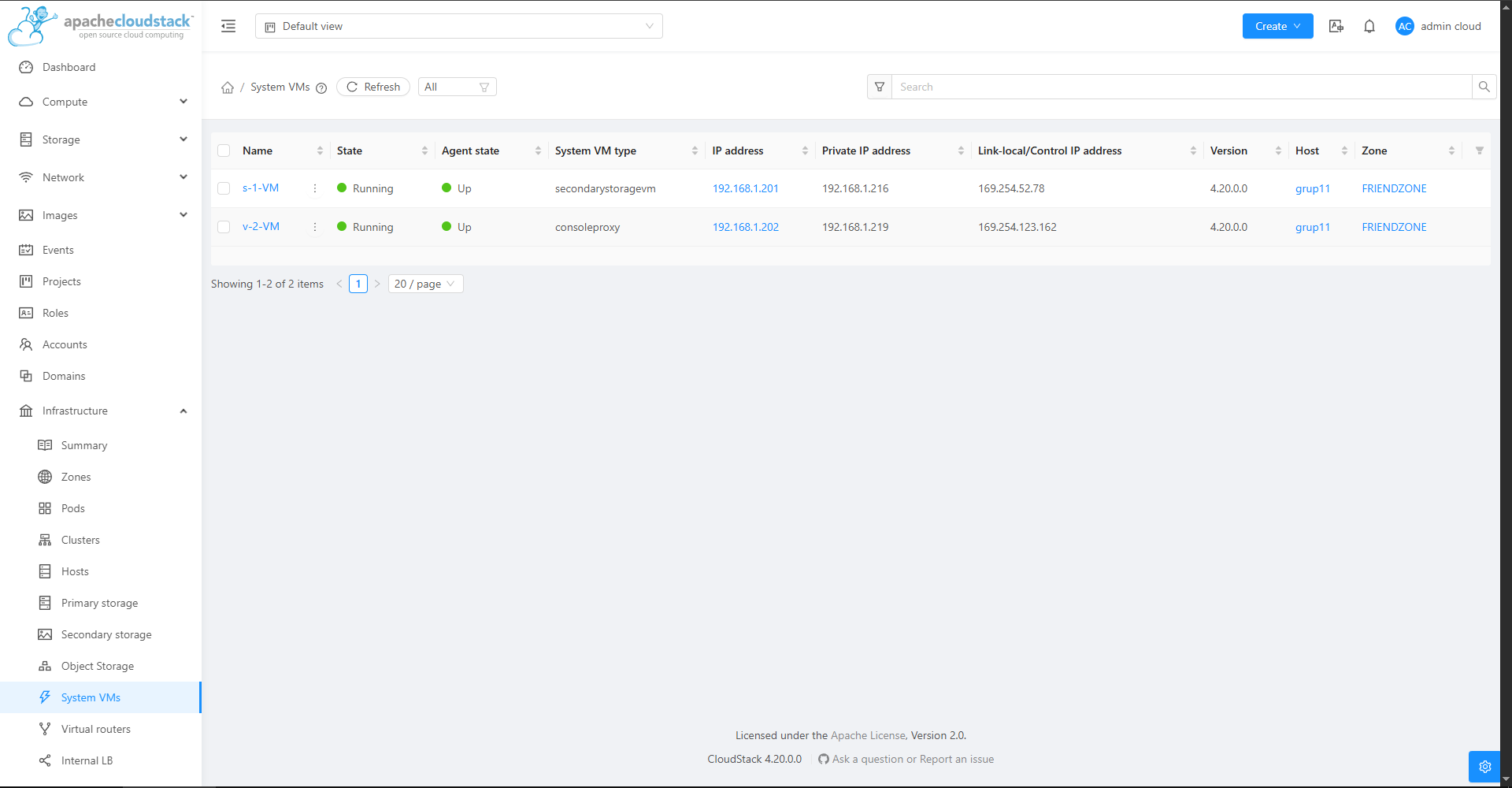This screenshot has height=788, width=1512.
Task: Open the 20 / page size dropdown
Action: coord(425,284)
